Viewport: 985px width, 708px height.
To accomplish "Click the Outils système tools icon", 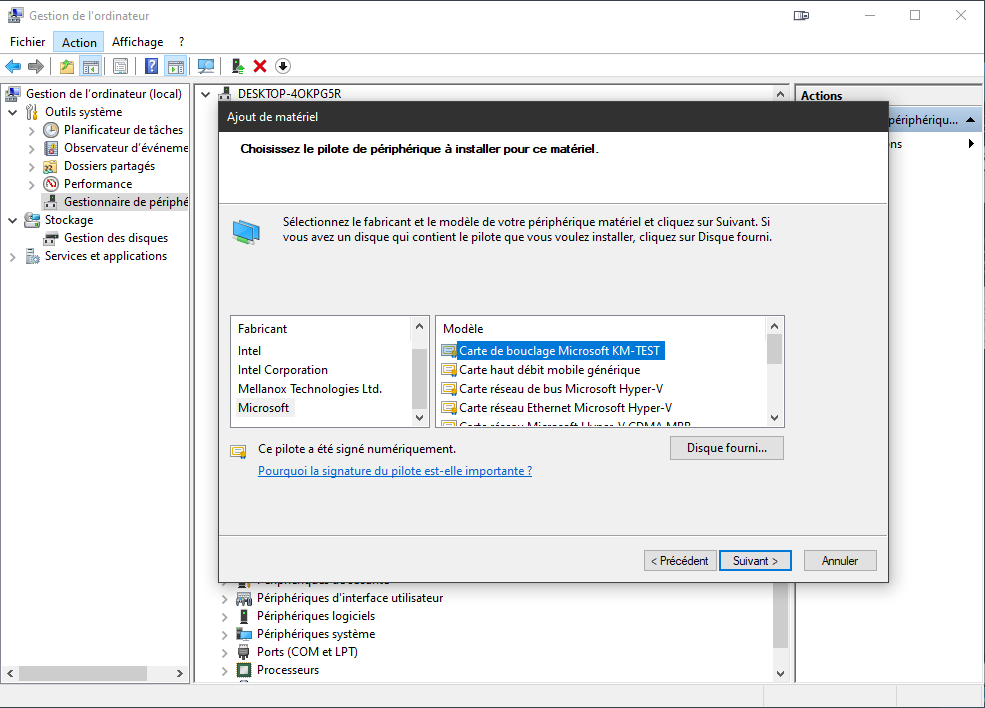I will click(x=31, y=112).
